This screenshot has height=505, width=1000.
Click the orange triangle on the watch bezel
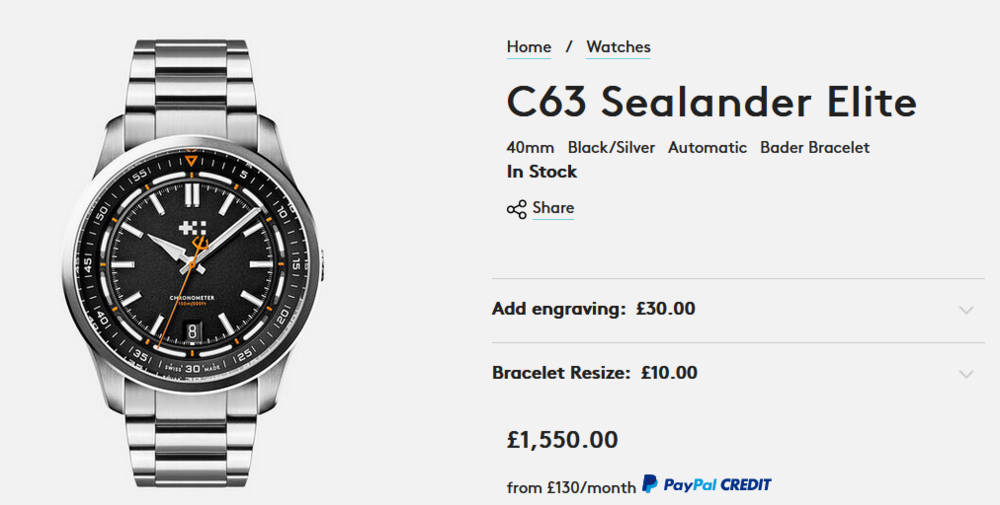(192, 158)
